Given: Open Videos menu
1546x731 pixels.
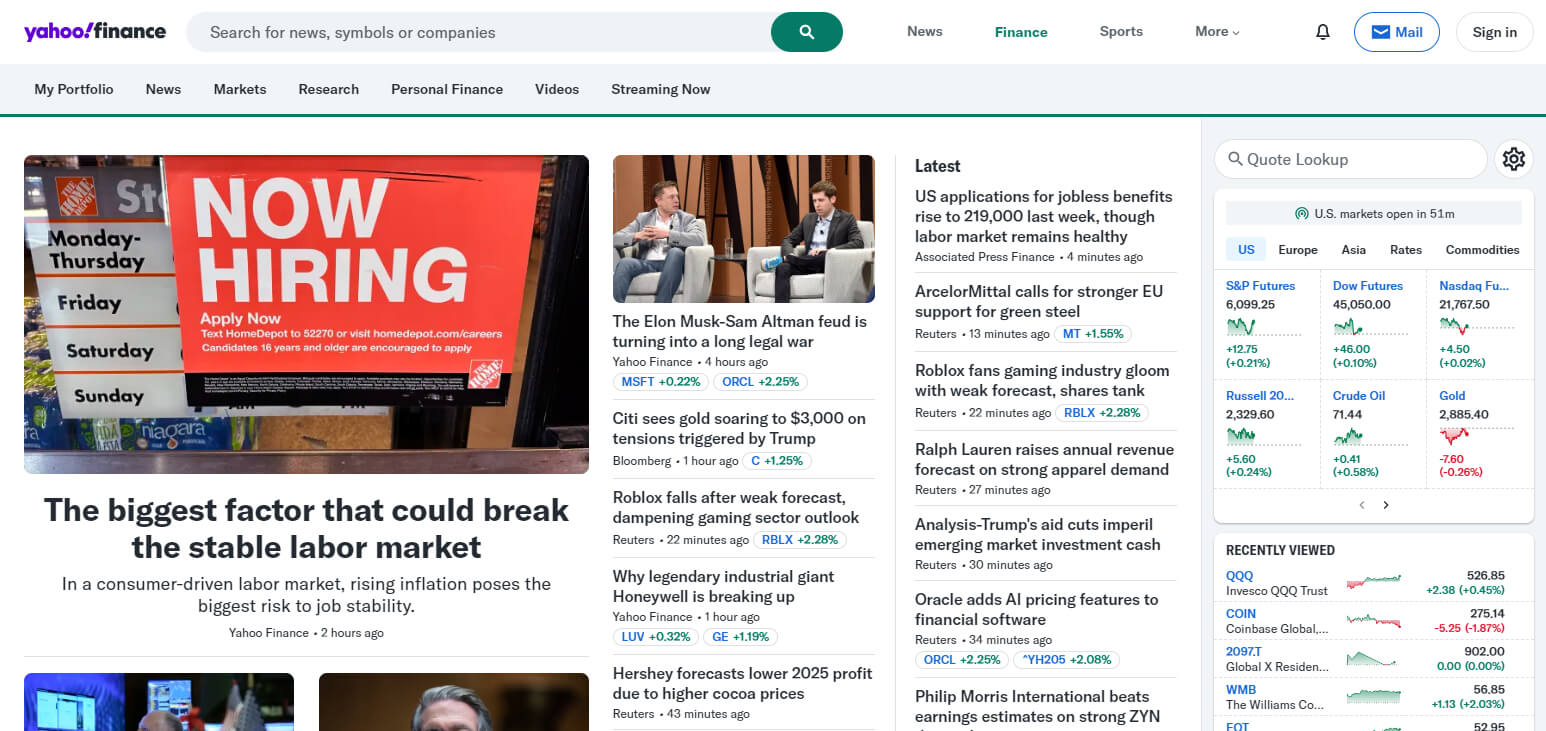Looking at the screenshot, I should click(x=557, y=89).
